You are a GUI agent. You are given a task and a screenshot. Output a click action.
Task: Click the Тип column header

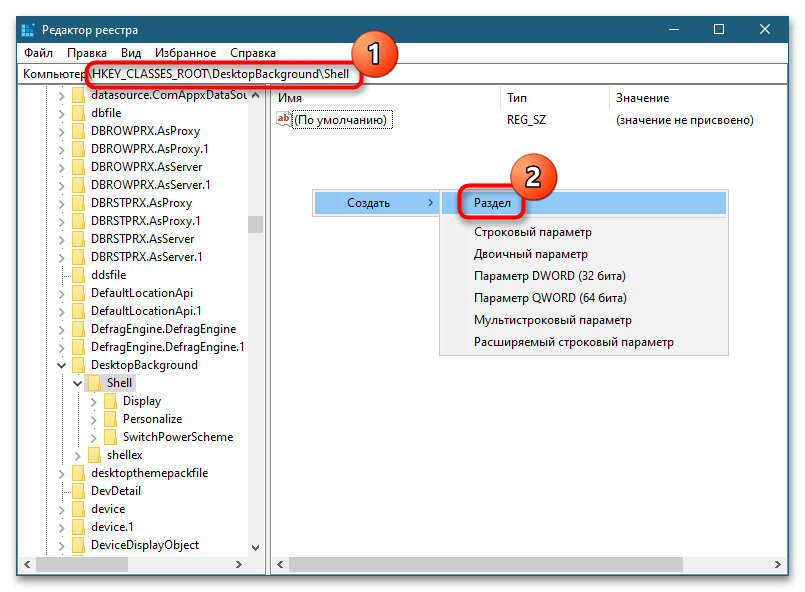pos(517,98)
